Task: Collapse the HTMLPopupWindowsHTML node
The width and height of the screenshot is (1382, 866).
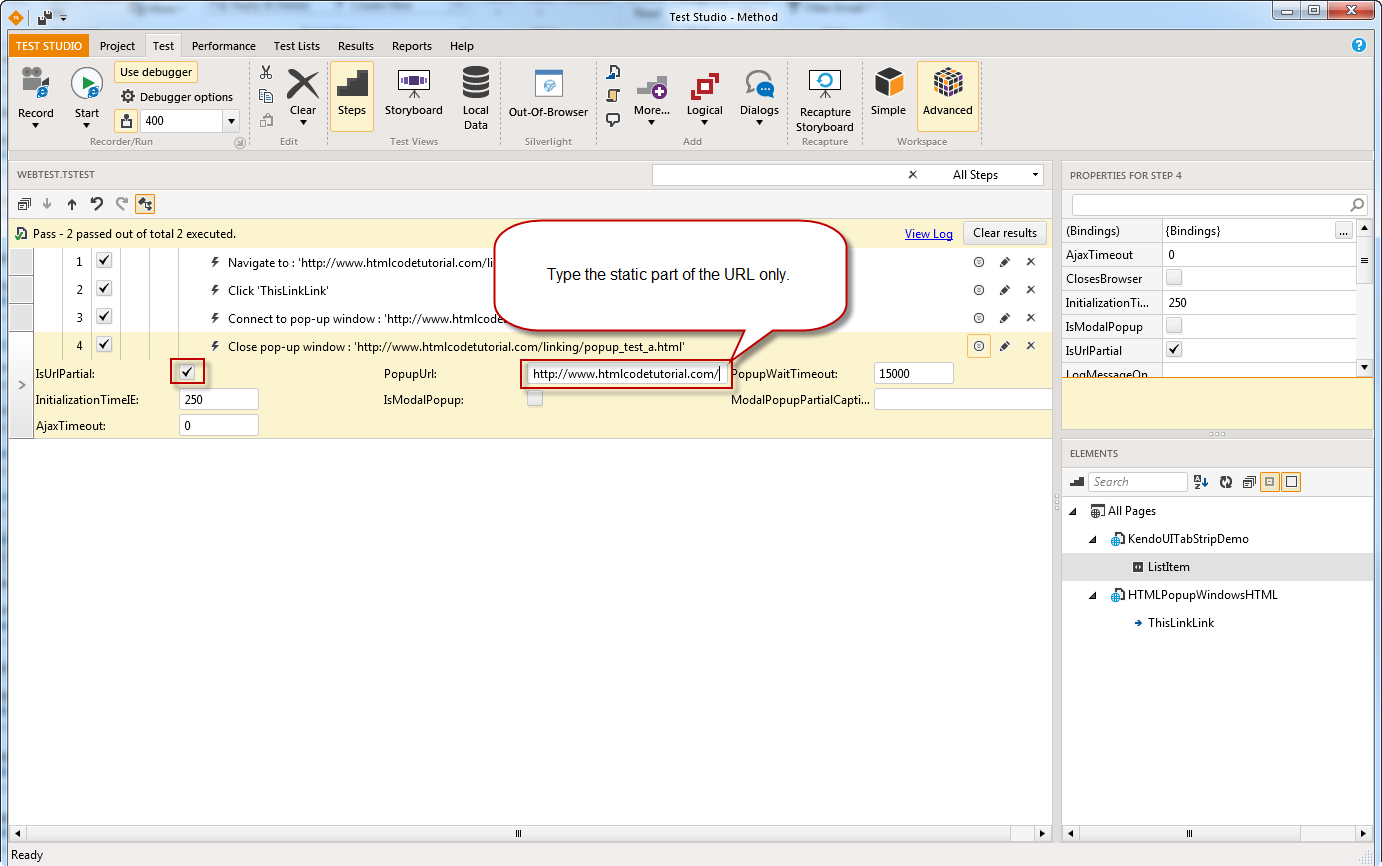Action: [1093, 595]
